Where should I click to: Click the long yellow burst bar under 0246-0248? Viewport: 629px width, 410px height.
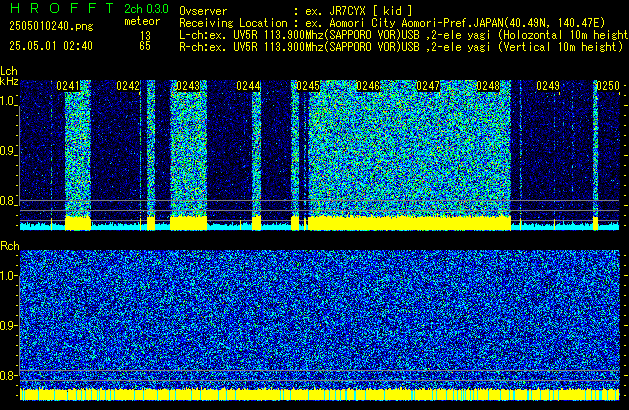(409, 223)
